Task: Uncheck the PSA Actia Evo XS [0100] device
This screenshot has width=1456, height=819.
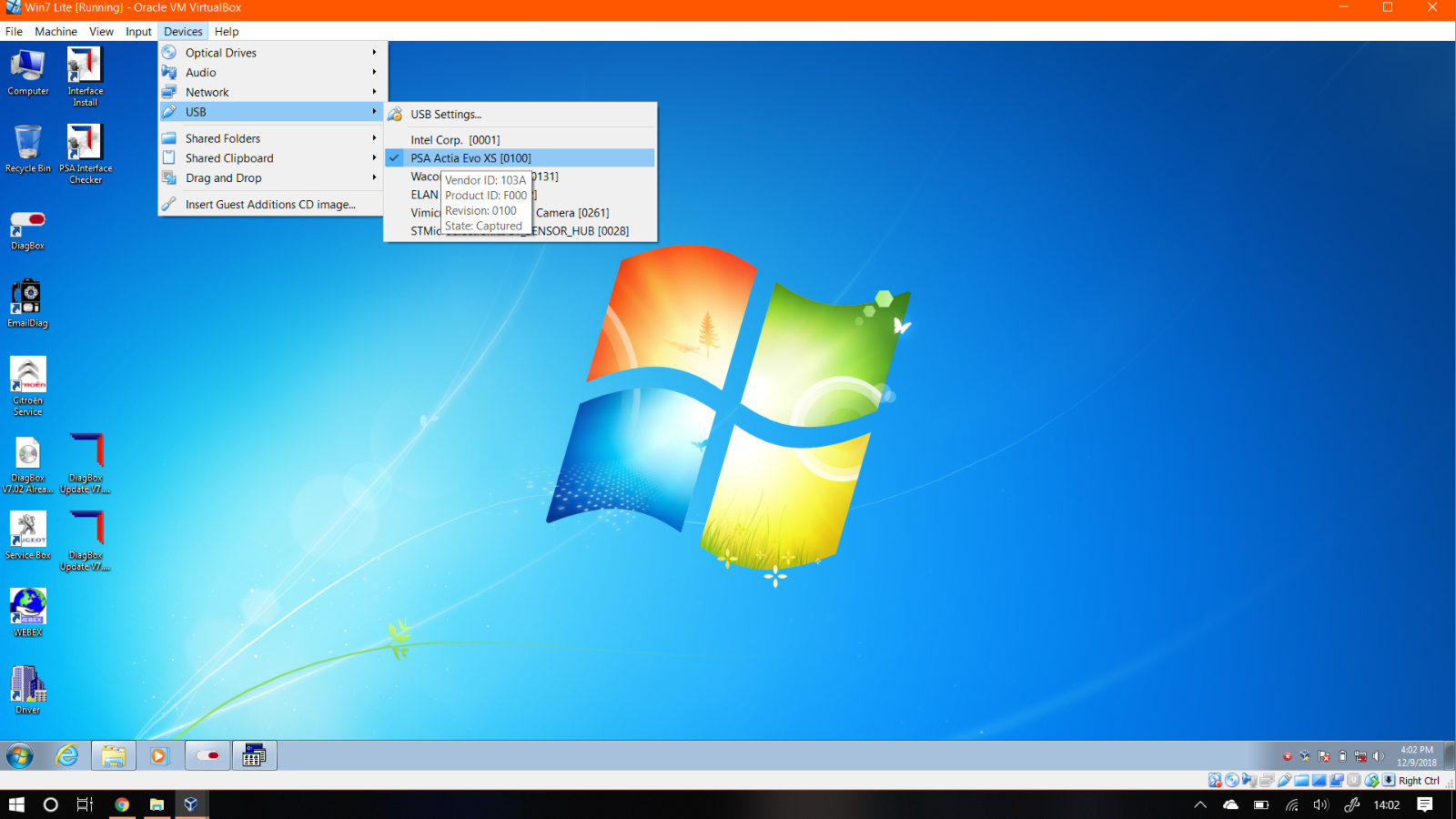Action: 520,158
